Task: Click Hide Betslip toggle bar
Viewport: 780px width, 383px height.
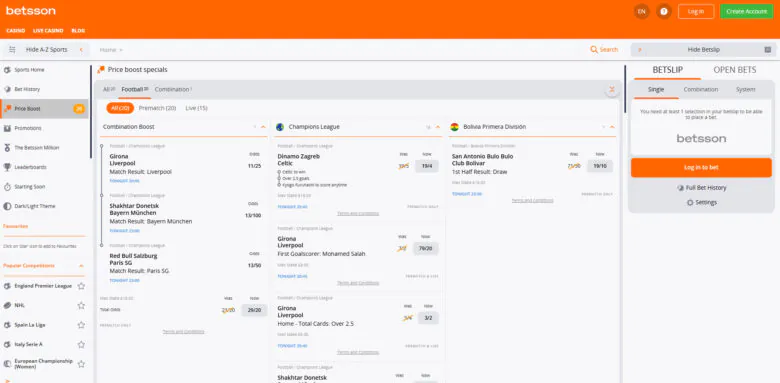Action: [703, 50]
